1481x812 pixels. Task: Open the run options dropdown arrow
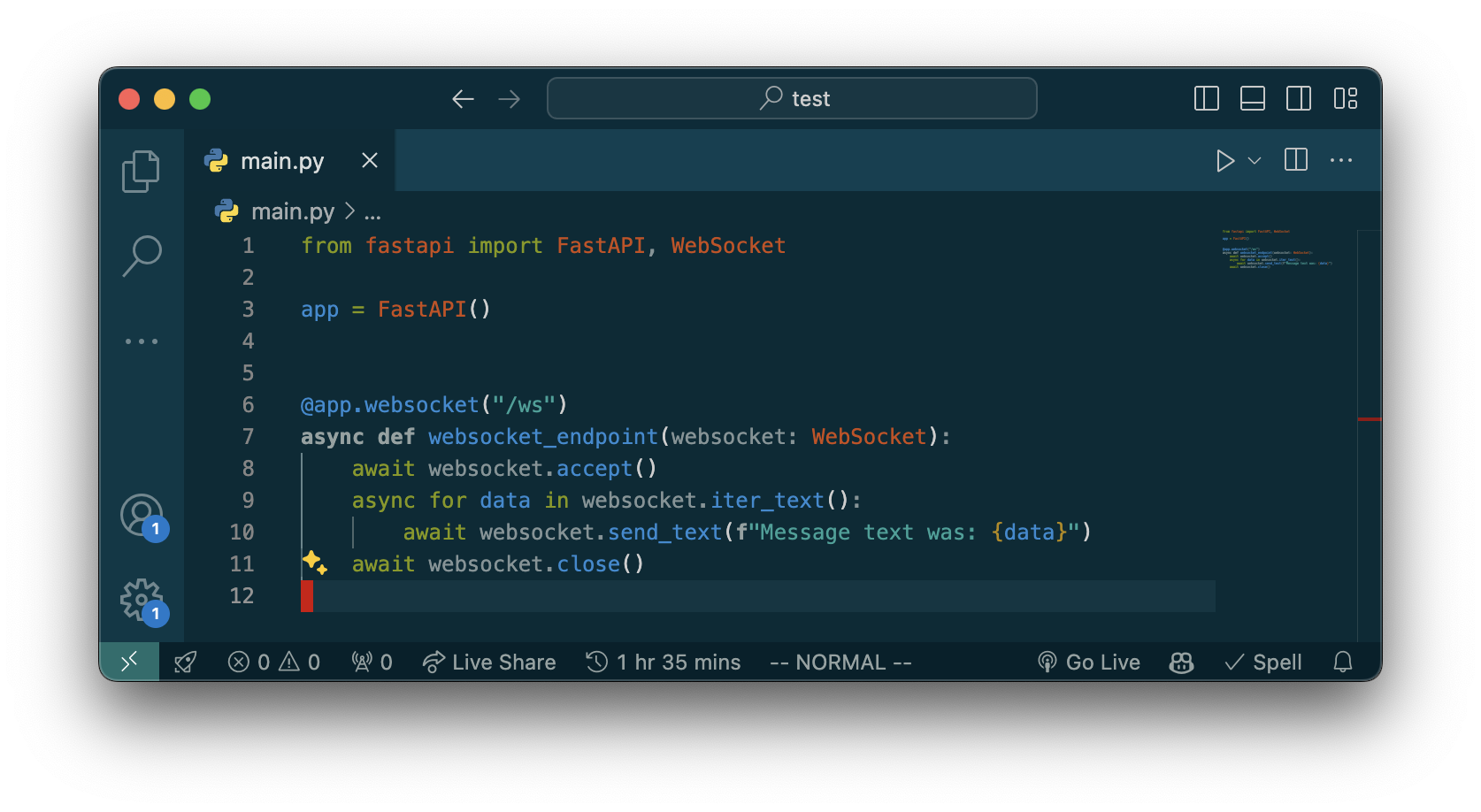coord(1254,161)
